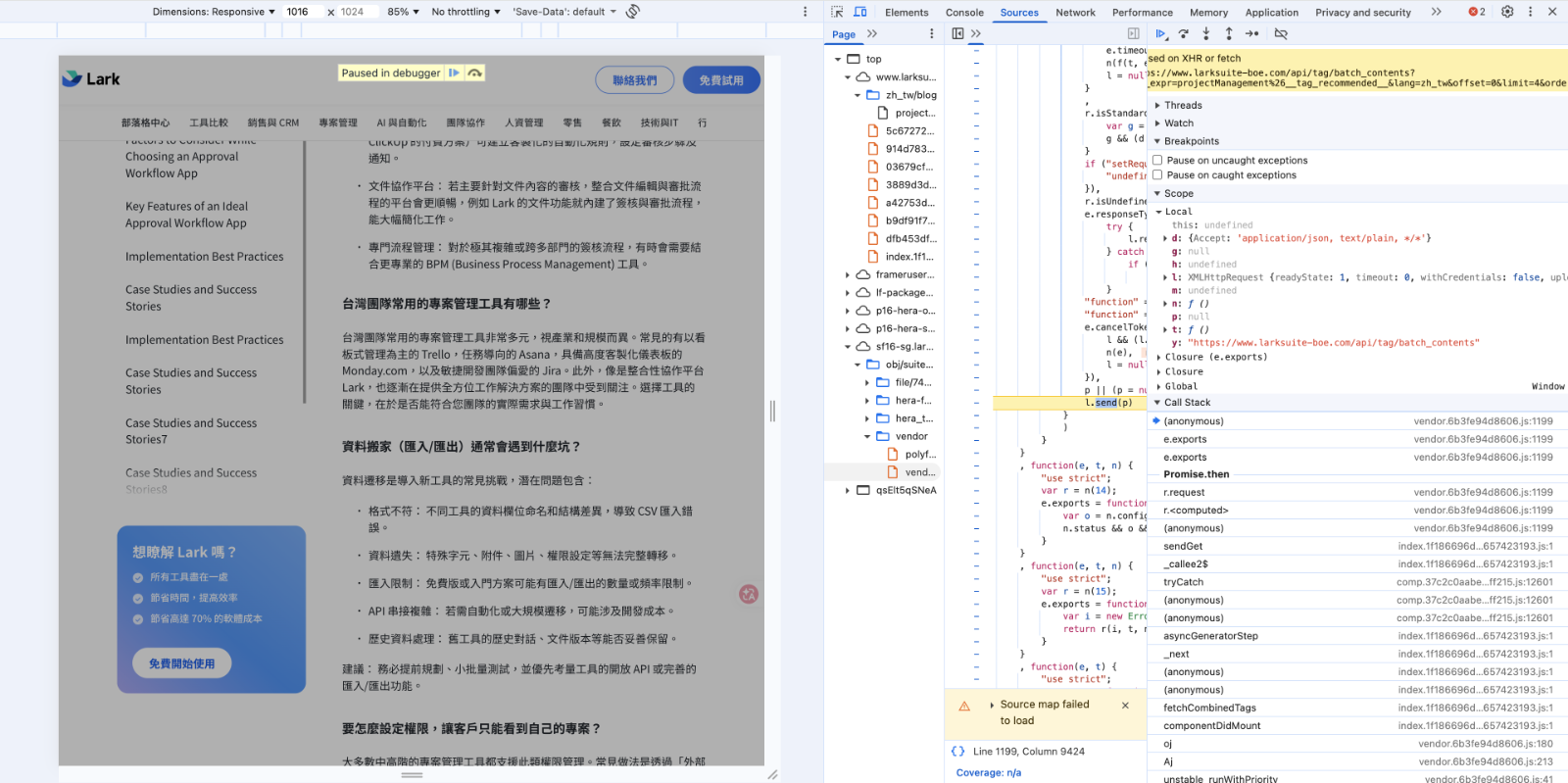Open the DevTools customize menu (three dots)
Image resolution: width=1568 pixels, height=783 pixels.
pyautogui.click(x=1530, y=12)
